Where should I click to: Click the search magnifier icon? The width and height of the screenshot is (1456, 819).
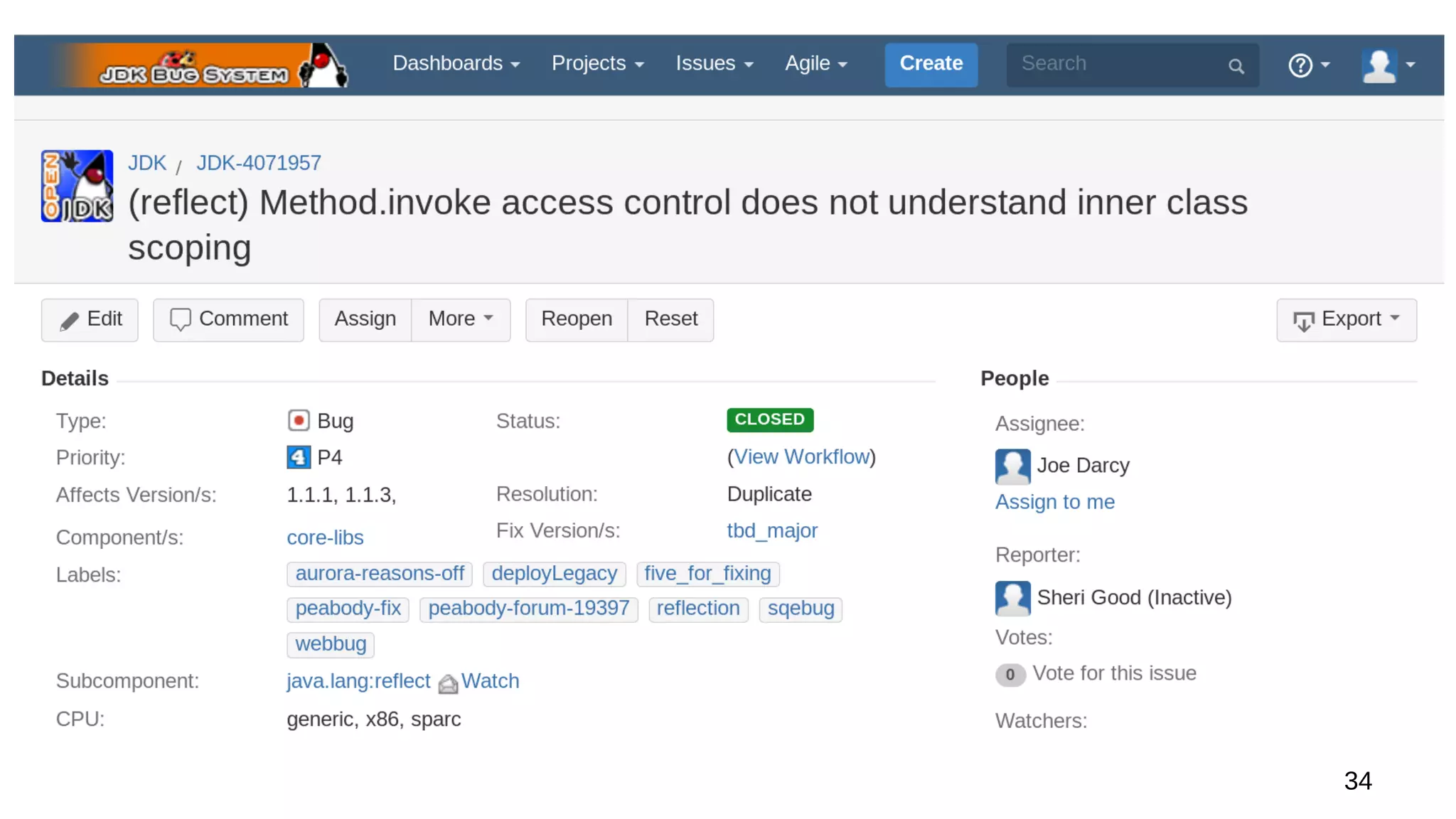point(1236,66)
